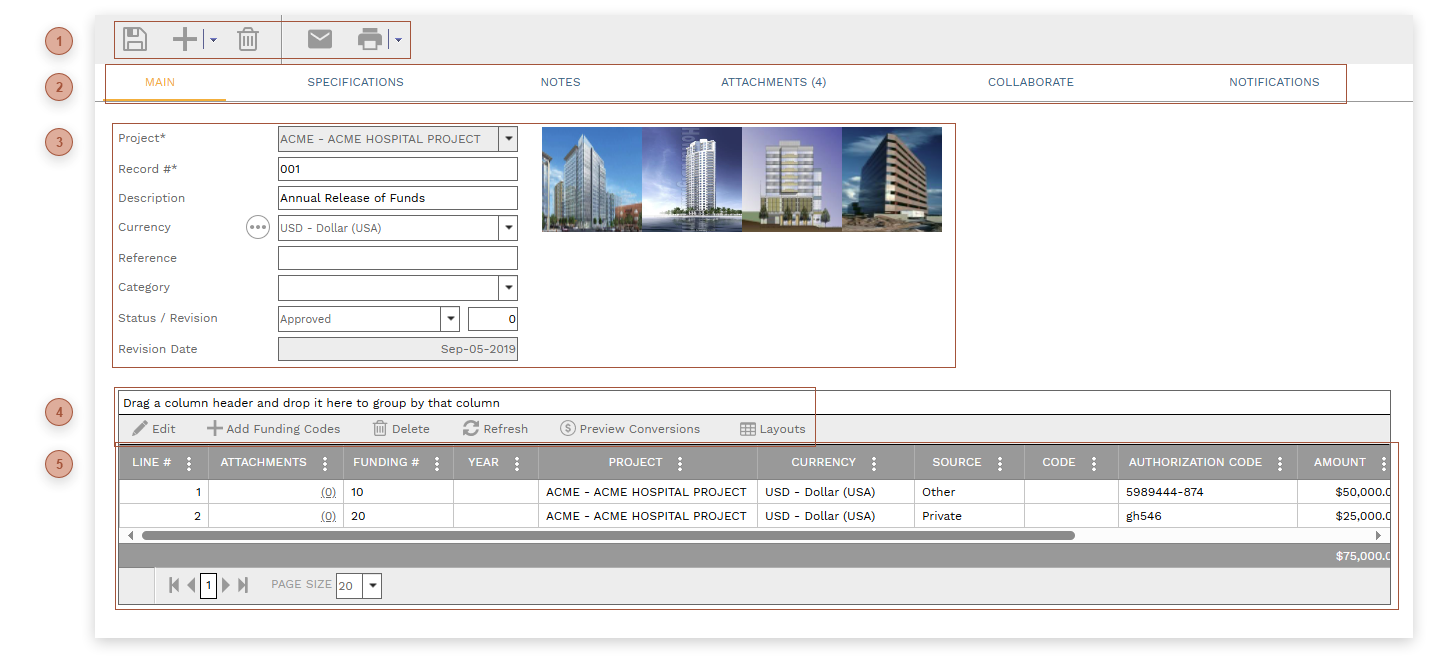Change the Page Size dropdown value

tap(371, 586)
